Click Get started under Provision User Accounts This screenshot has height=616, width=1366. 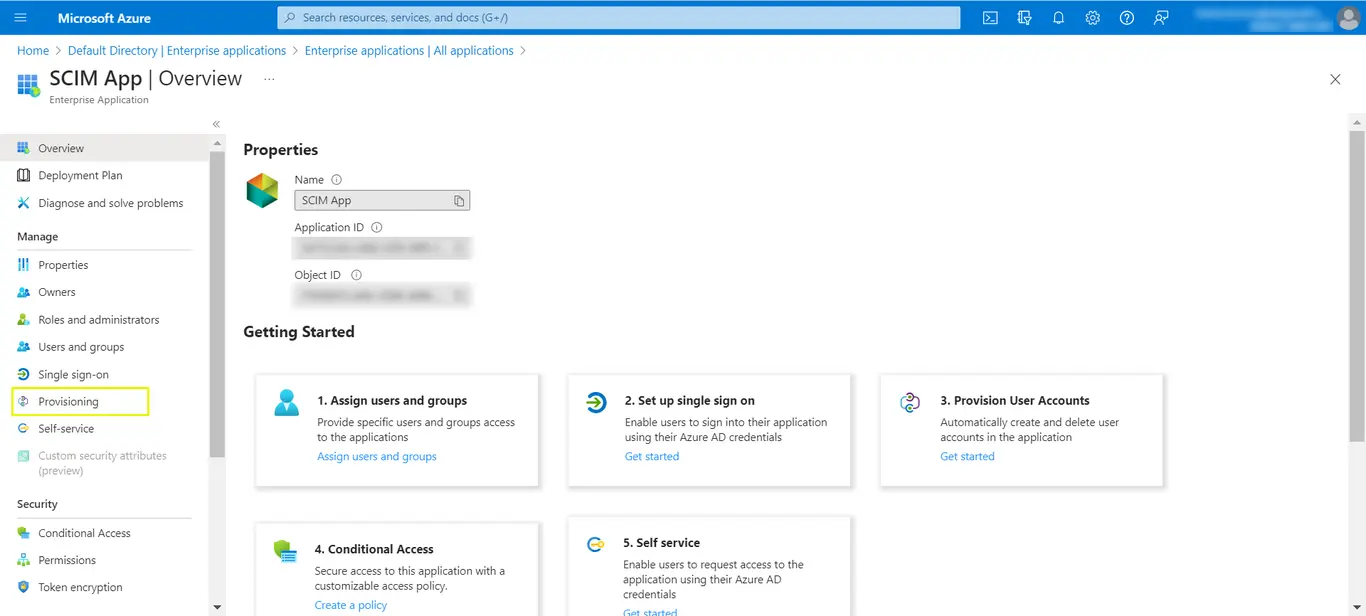pos(967,456)
